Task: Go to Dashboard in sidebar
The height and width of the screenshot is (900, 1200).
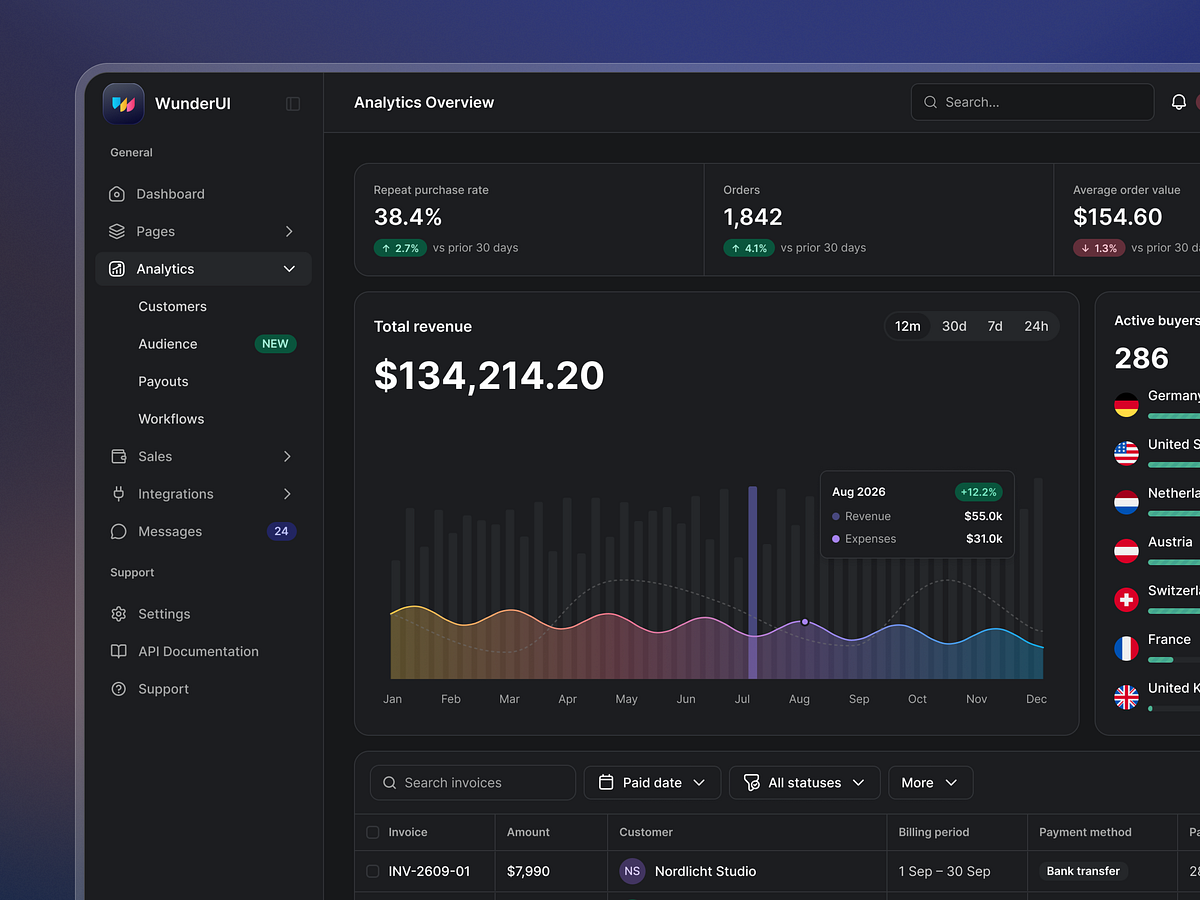Action: click(x=203, y=194)
